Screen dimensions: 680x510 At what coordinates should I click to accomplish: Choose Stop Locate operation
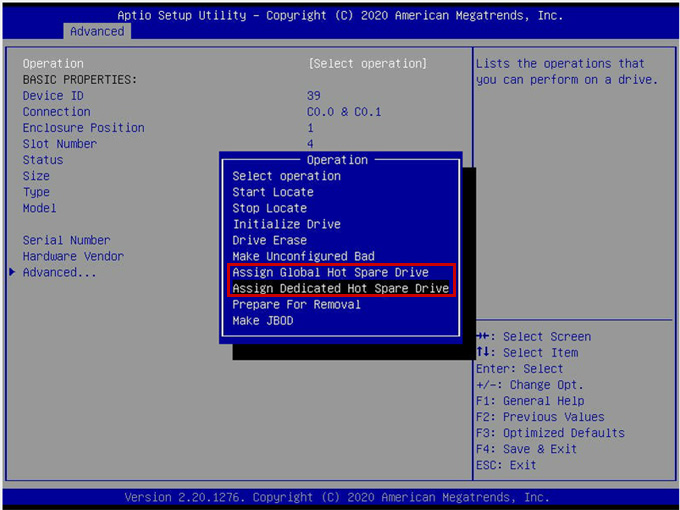point(269,208)
